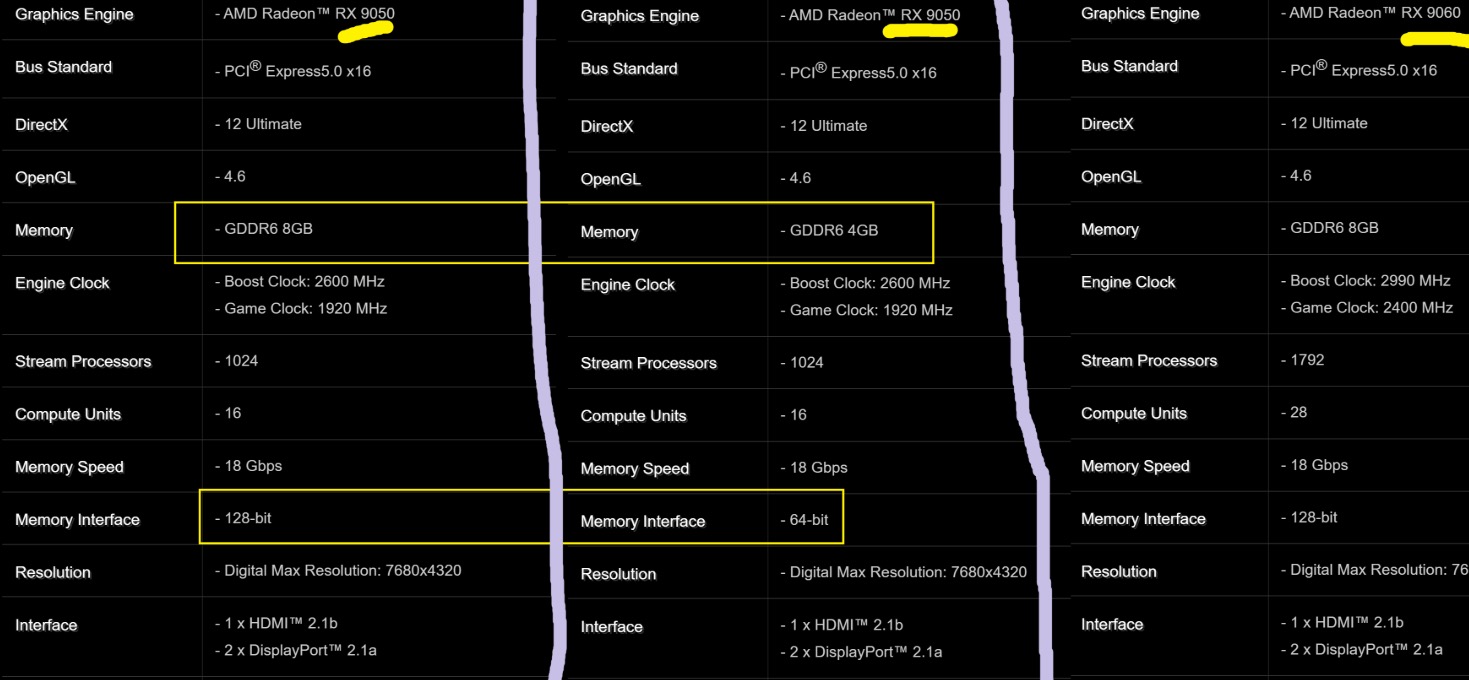Click the "28" compute units value
The image size is (1469, 680).
[x=1298, y=412]
